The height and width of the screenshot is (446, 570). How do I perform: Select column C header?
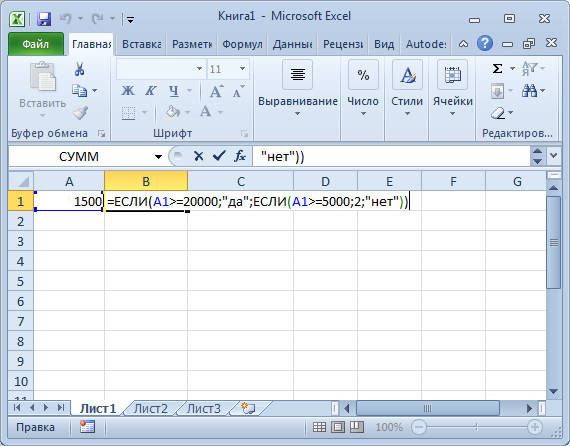[241, 181]
